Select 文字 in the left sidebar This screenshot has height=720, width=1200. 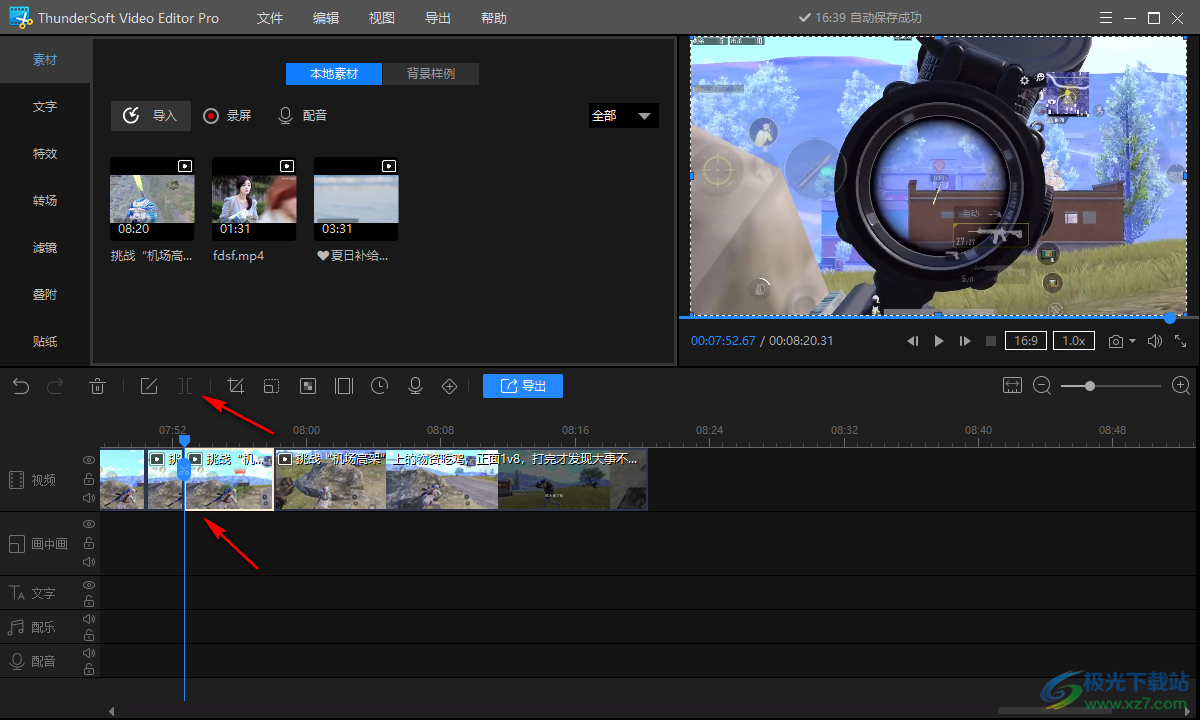point(45,107)
